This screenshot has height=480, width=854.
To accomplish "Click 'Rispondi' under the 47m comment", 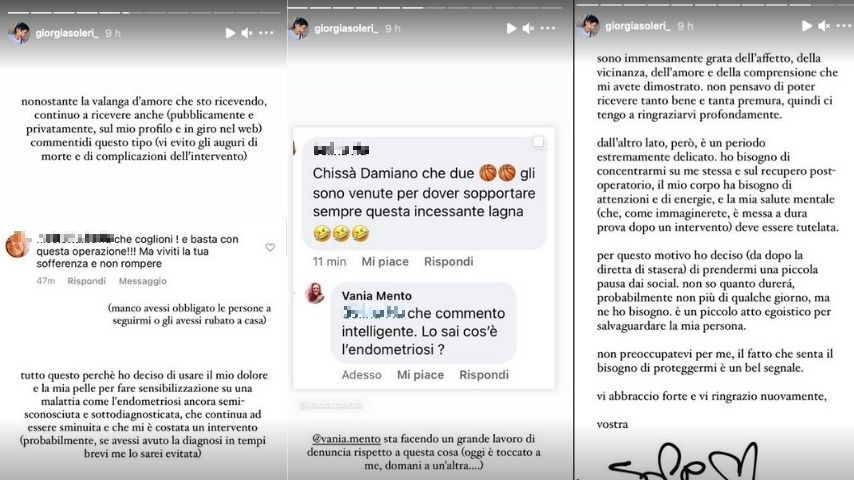I will click(x=86, y=281).
